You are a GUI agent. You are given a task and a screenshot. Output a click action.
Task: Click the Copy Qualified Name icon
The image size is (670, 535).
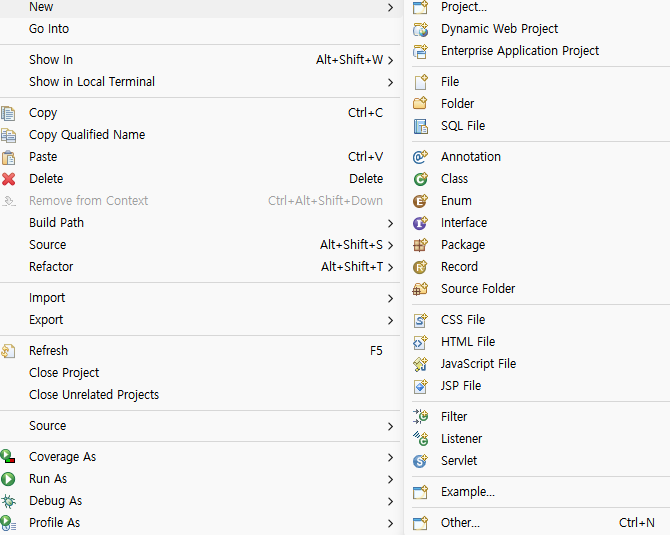[x=9, y=135]
